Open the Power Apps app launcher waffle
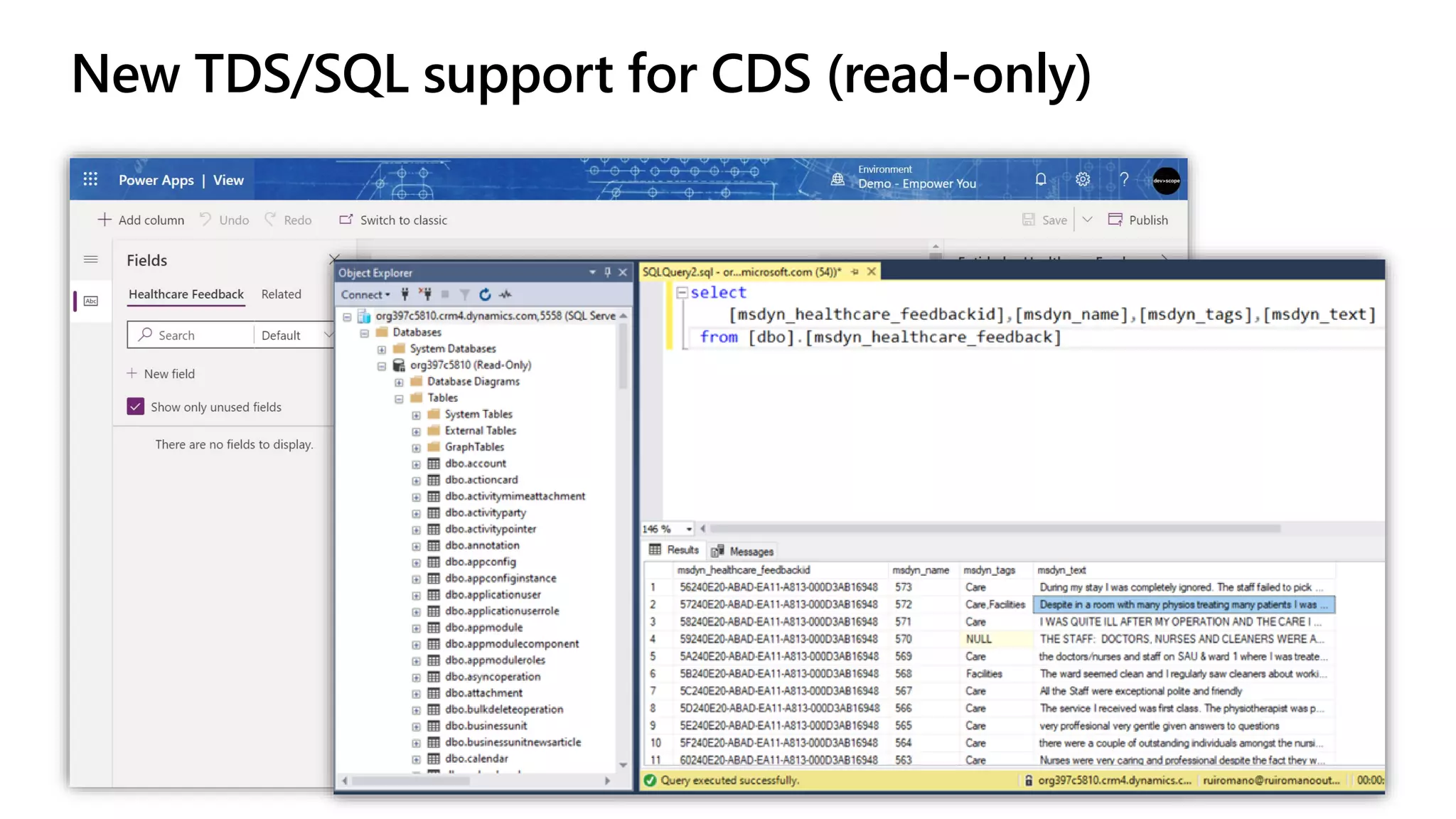Screen dimensions: 1456x819 [x=90, y=179]
